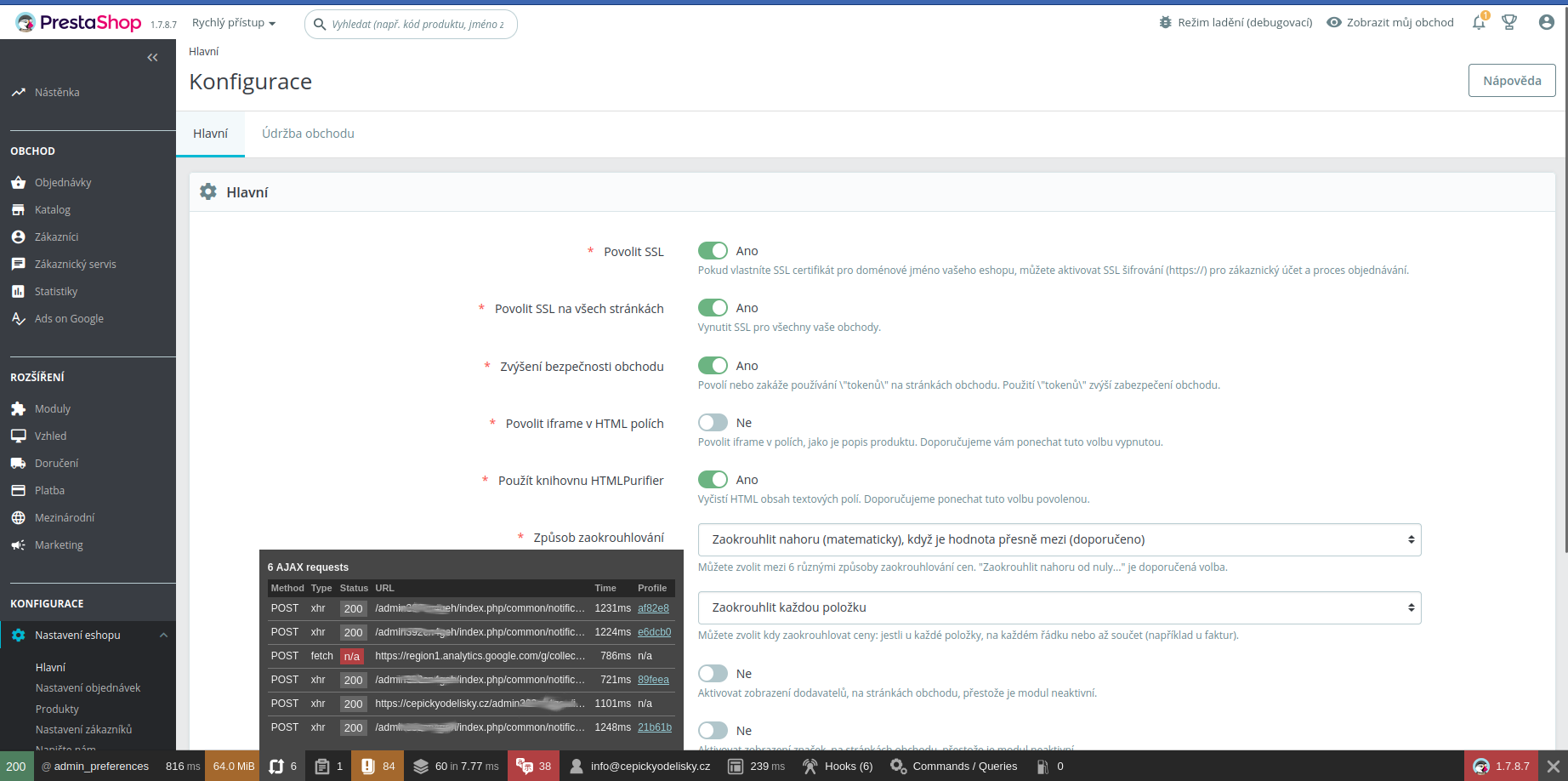Open Moduly puzzle icon in sidebar
The height and width of the screenshot is (781, 1568).
[x=19, y=409]
